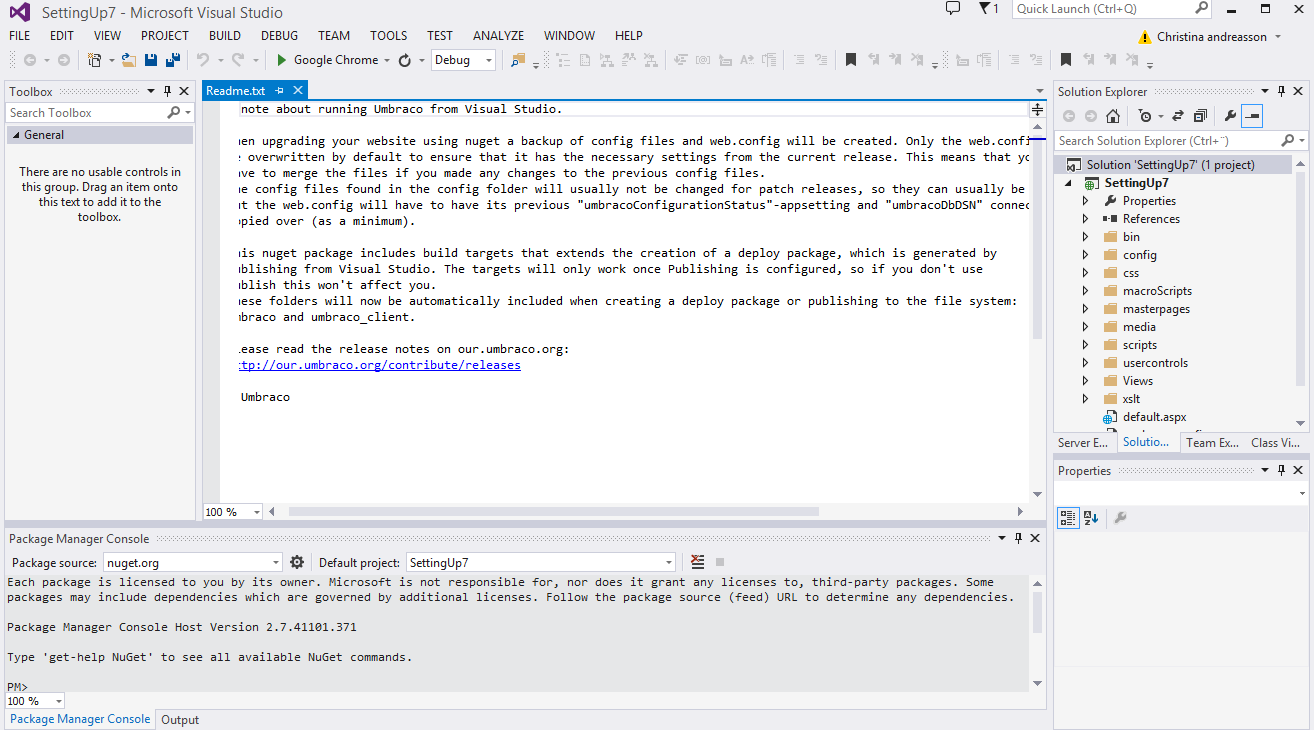Click the Undo arrow icon
Screen dimensions: 1314x730
click(203, 60)
